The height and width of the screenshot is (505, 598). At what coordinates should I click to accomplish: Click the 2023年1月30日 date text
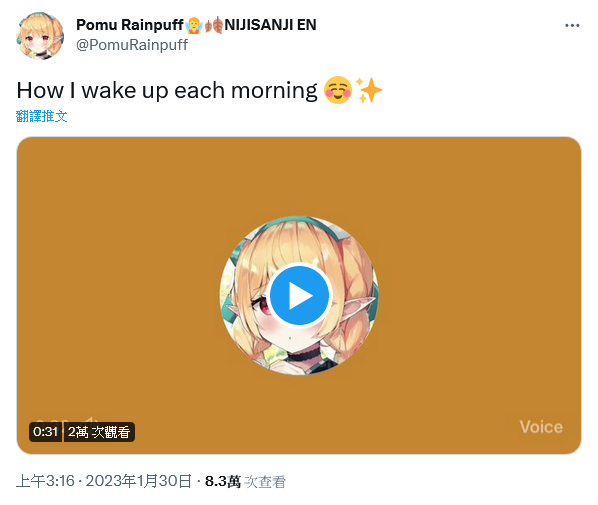click(138, 481)
